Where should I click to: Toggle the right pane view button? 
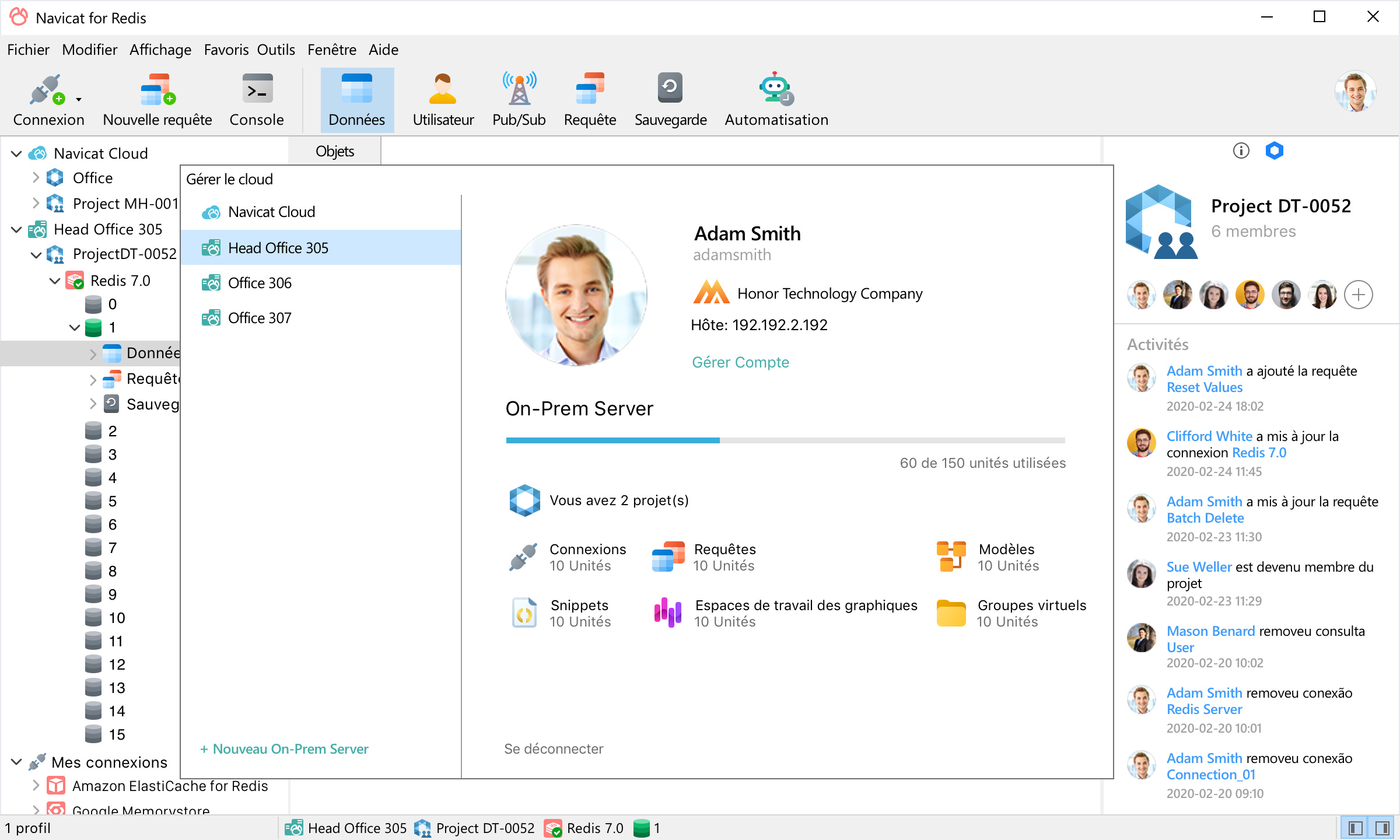point(1382,828)
